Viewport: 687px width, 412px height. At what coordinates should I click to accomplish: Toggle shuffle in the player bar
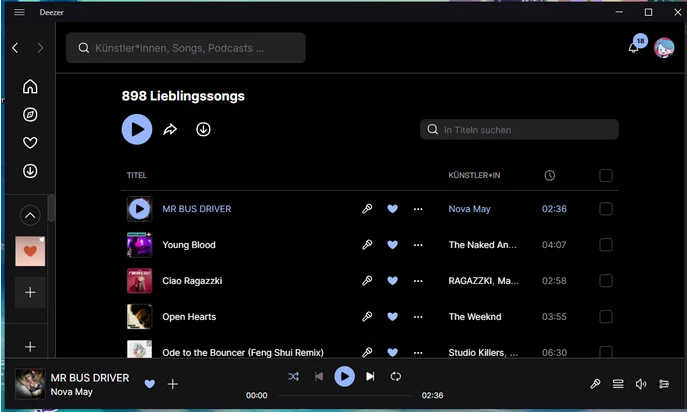coord(294,376)
